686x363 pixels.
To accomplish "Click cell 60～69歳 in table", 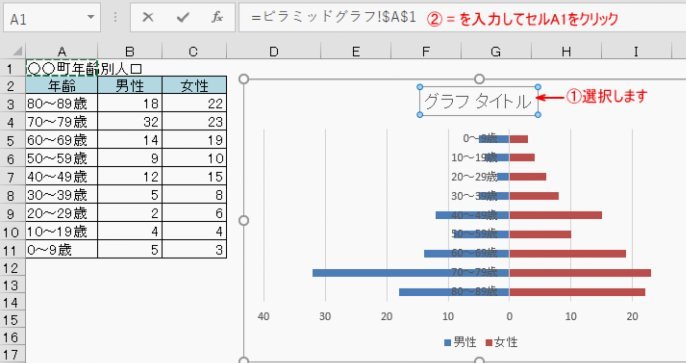I will (x=62, y=140).
